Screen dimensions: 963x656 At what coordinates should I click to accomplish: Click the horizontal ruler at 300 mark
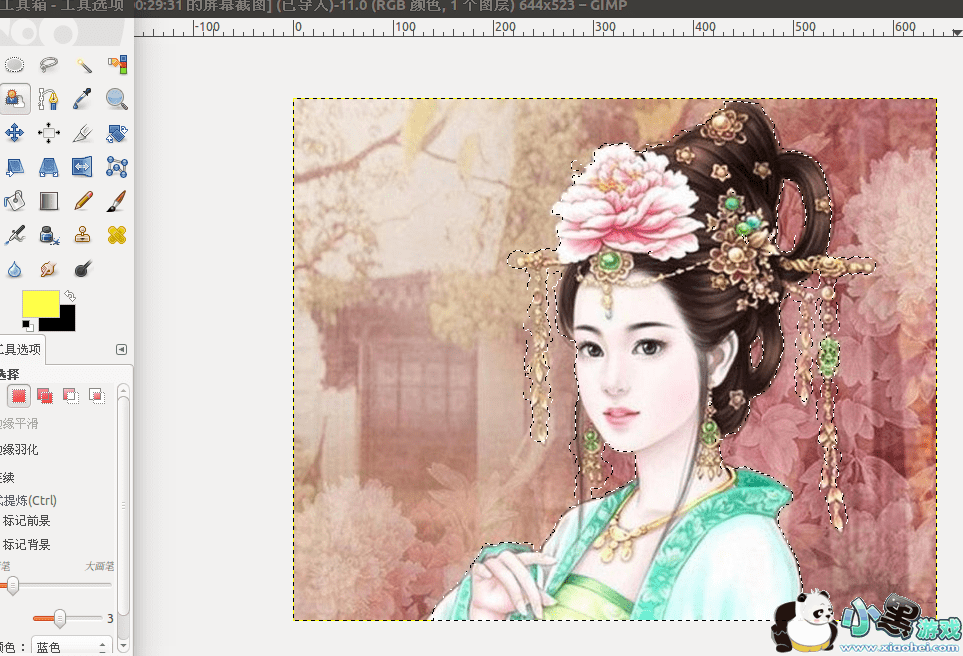click(604, 27)
